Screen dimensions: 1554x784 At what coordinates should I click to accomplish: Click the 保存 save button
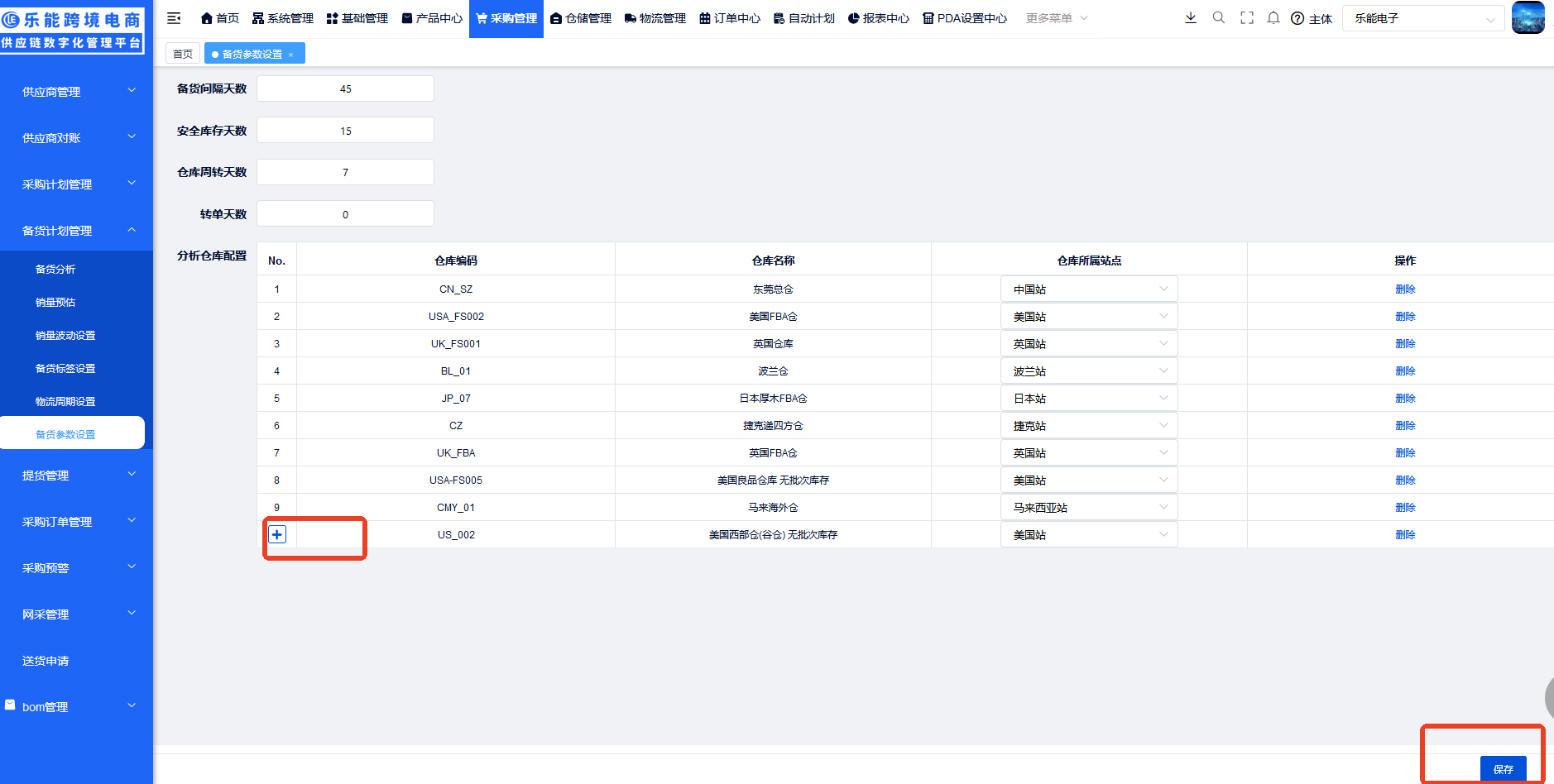[x=1504, y=769]
